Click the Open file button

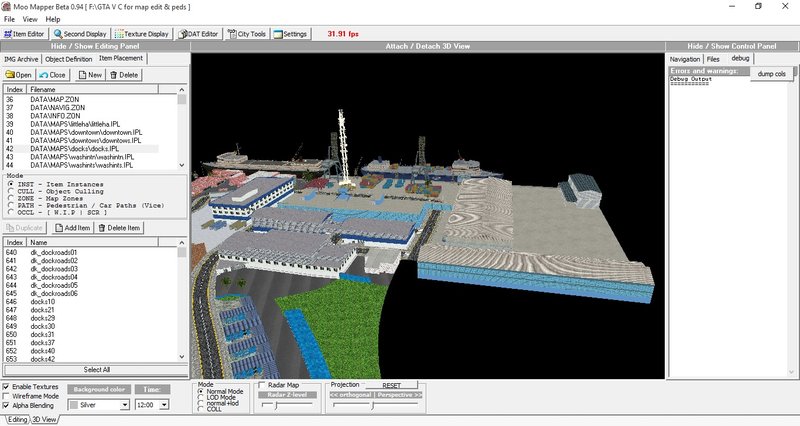click(x=18, y=75)
